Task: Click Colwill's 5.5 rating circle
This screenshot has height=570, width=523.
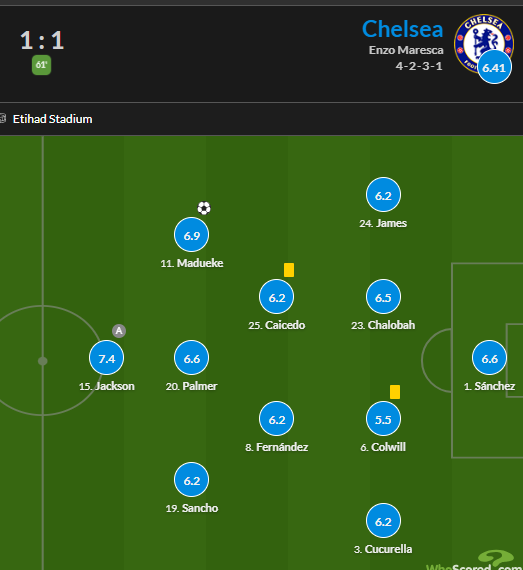Action: tap(383, 419)
